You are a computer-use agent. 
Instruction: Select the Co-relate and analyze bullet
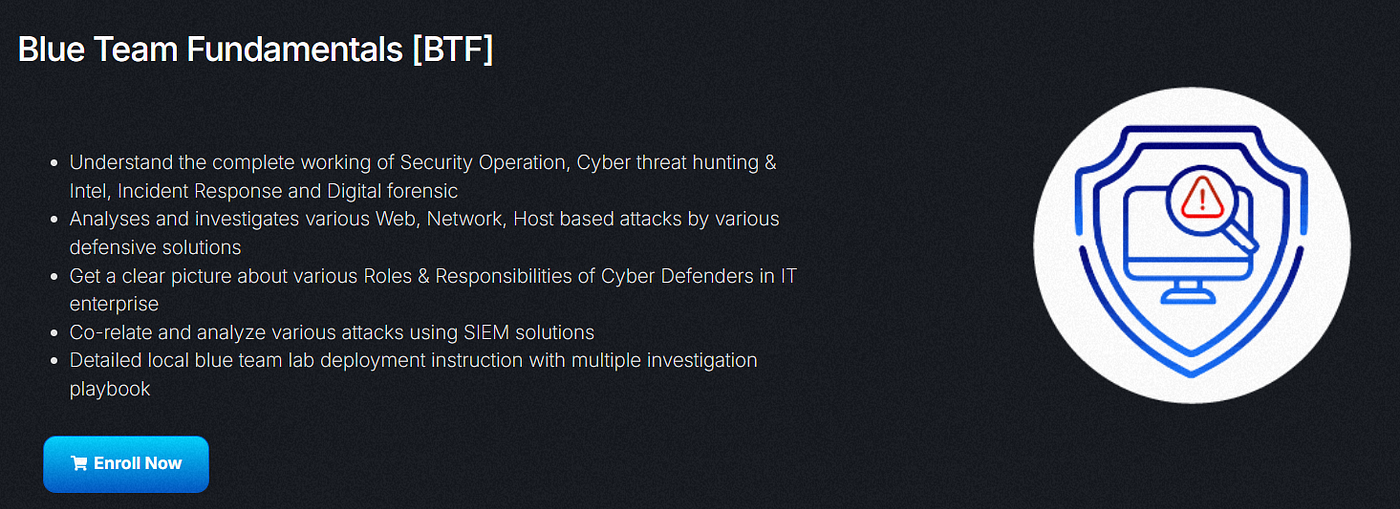pos(332,332)
